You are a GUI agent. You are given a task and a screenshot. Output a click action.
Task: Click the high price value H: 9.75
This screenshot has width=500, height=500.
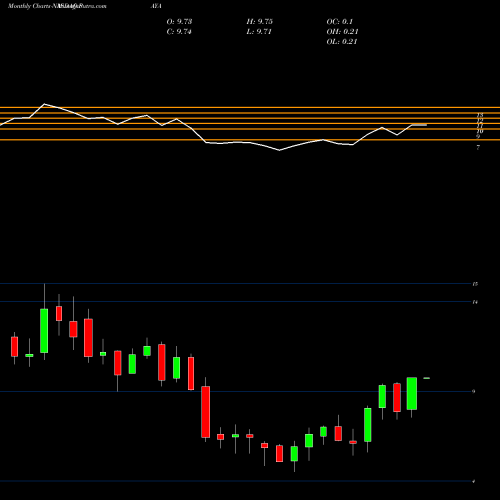click(x=260, y=22)
